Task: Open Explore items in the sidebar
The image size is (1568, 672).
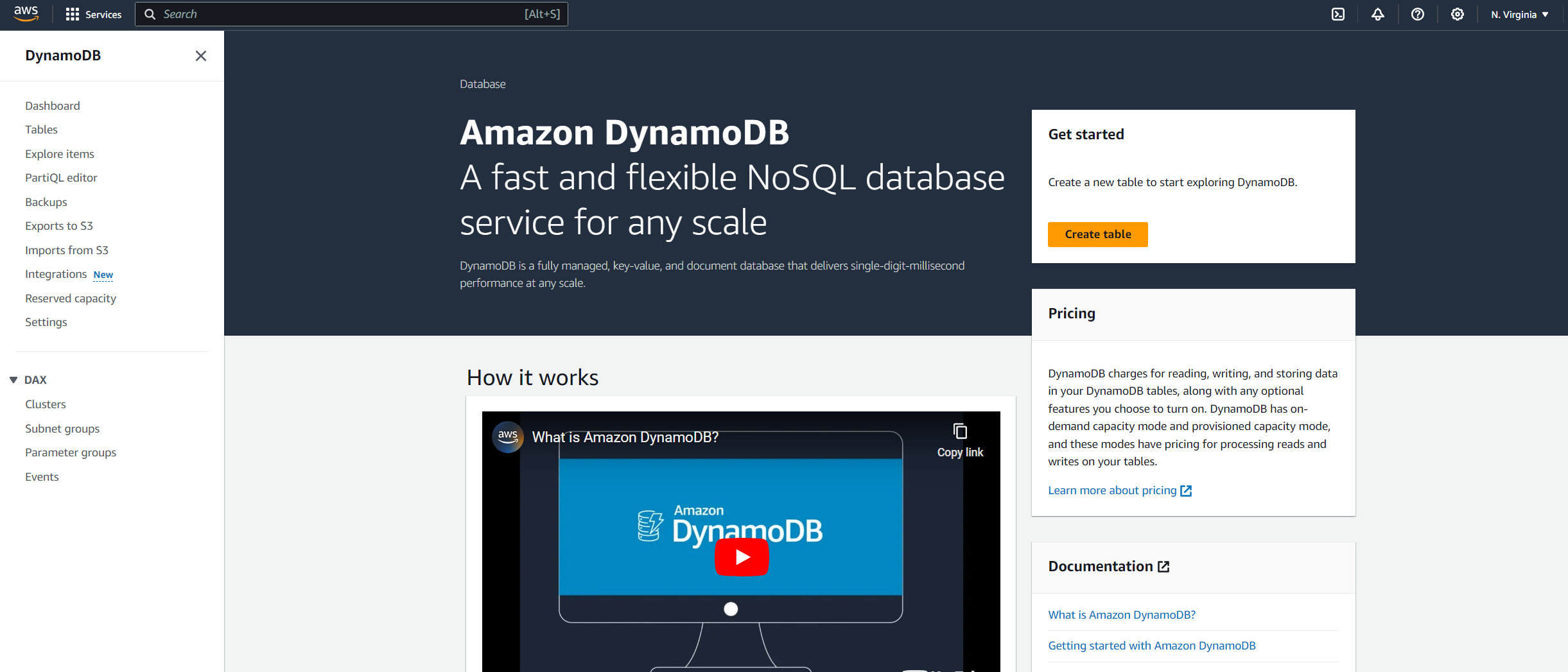Action: point(60,154)
